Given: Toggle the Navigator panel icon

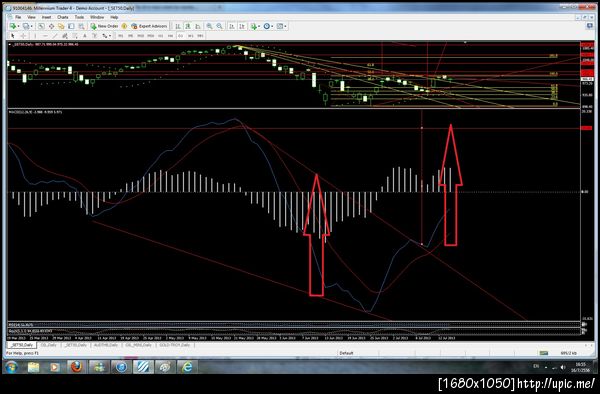Looking at the screenshot, I should tap(61, 26).
